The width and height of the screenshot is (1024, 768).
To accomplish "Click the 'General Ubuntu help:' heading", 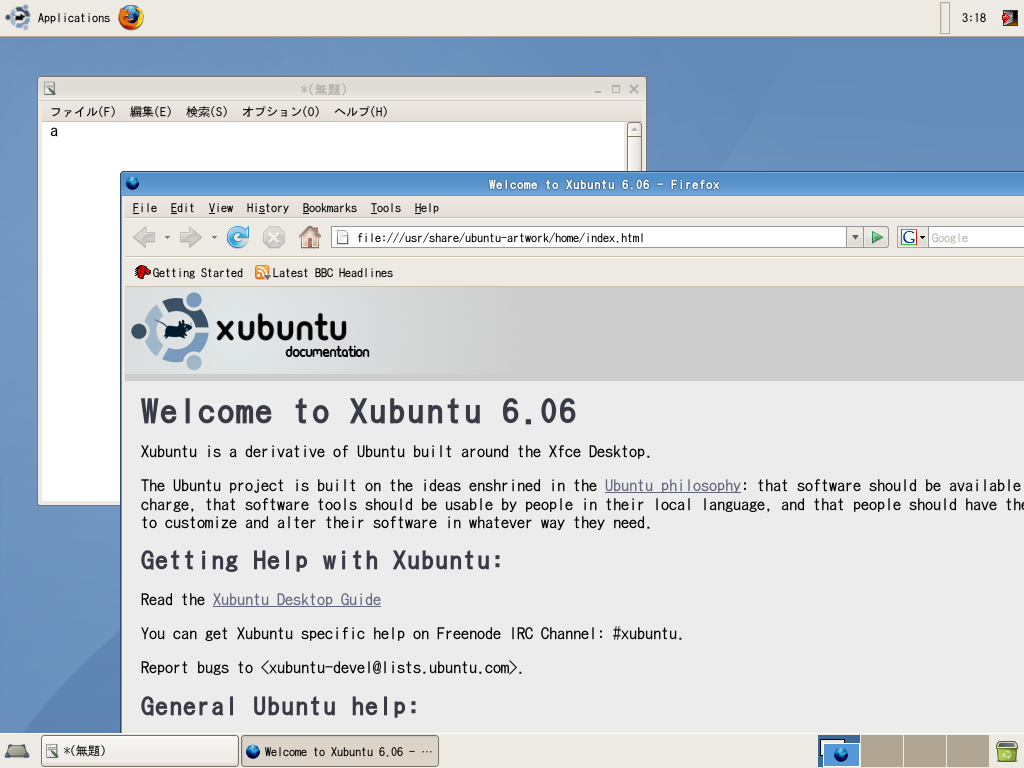I will tap(280, 707).
